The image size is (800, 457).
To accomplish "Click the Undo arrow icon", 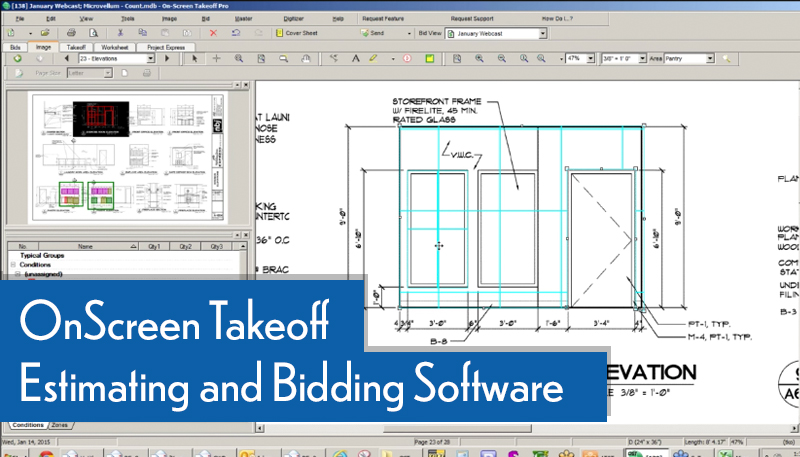I will tap(236, 33).
